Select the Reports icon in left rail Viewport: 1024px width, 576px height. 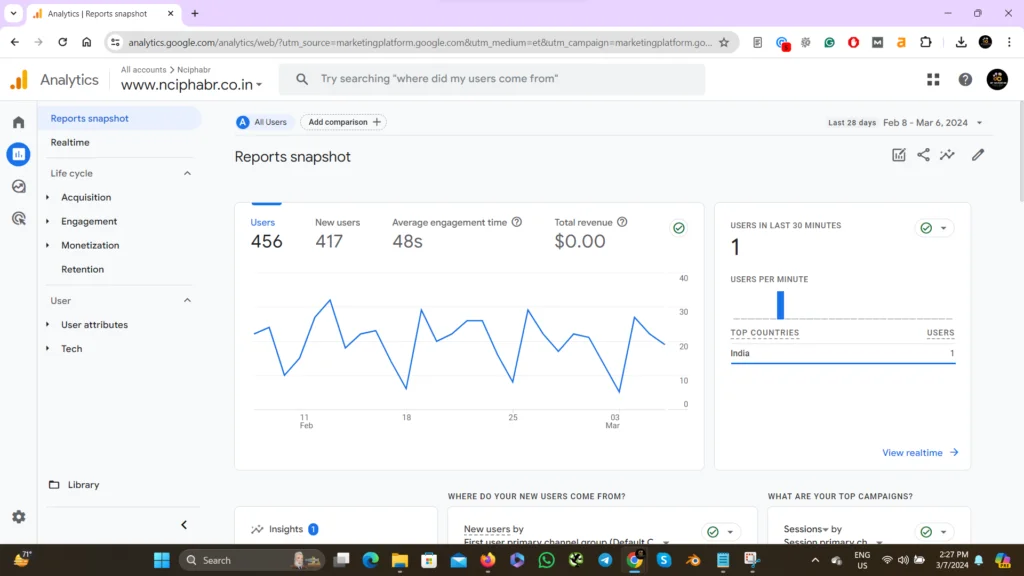point(18,154)
